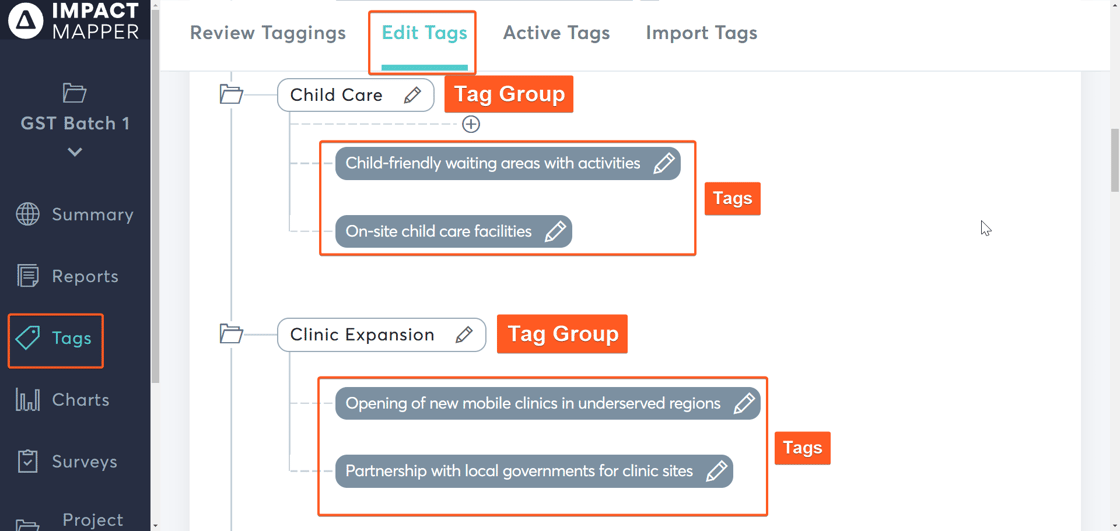The height and width of the screenshot is (531, 1120).
Task: Open the Active Tags tab
Action: [x=556, y=33]
